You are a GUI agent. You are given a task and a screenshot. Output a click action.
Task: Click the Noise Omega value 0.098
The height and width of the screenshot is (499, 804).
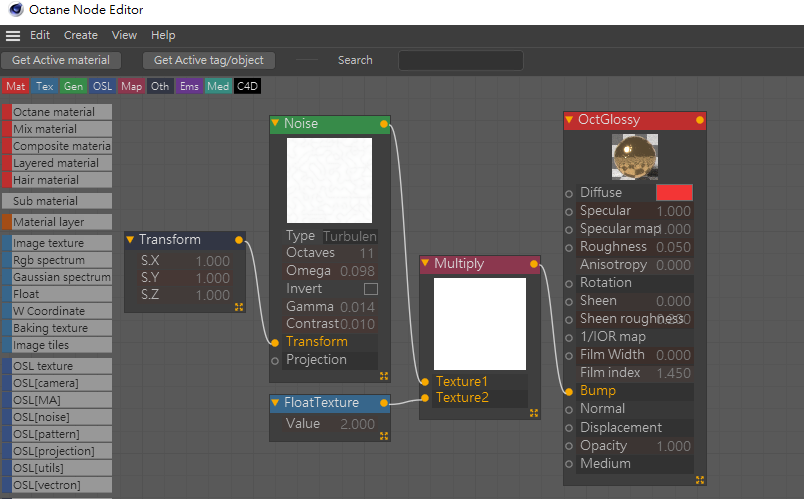coord(357,271)
